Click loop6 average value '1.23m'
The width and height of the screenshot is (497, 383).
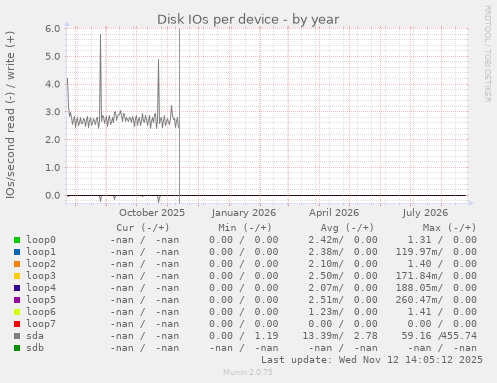click(323, 312)
